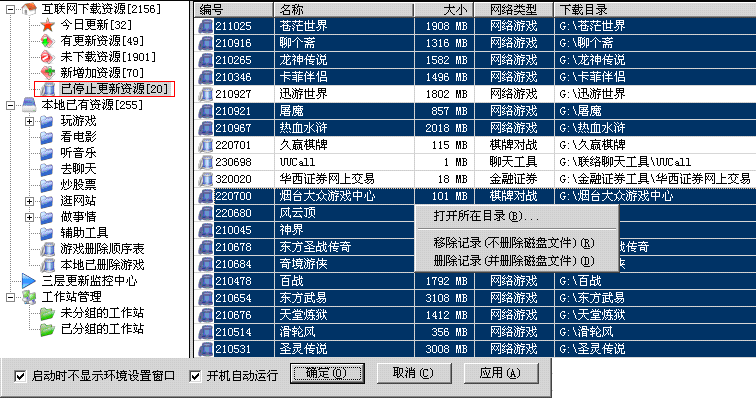
Task: Sort by the 网络类型 column header
Action: pyautogui.click(x=514, y=9)
